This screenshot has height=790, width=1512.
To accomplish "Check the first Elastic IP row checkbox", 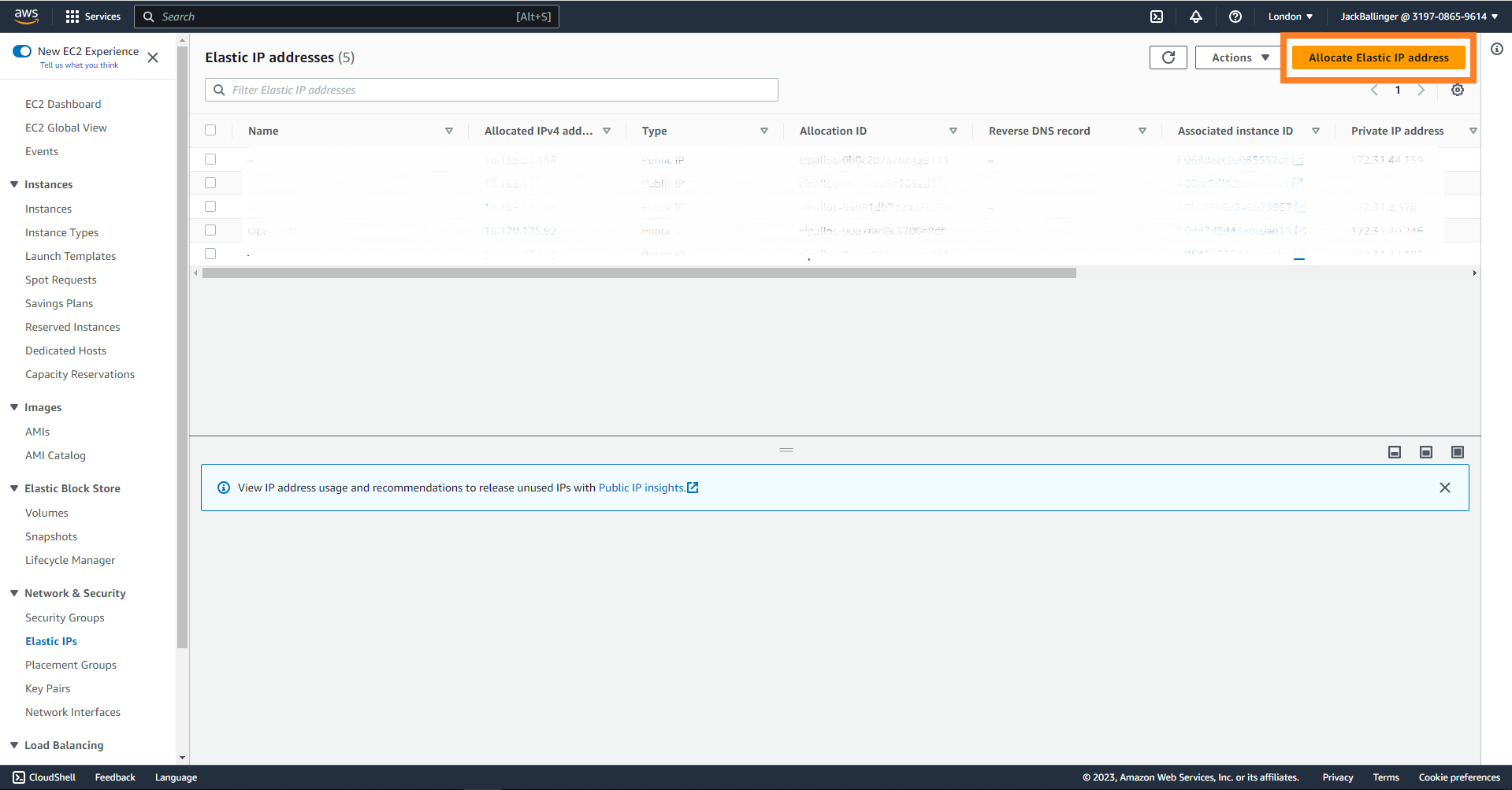I will point(210,159).
